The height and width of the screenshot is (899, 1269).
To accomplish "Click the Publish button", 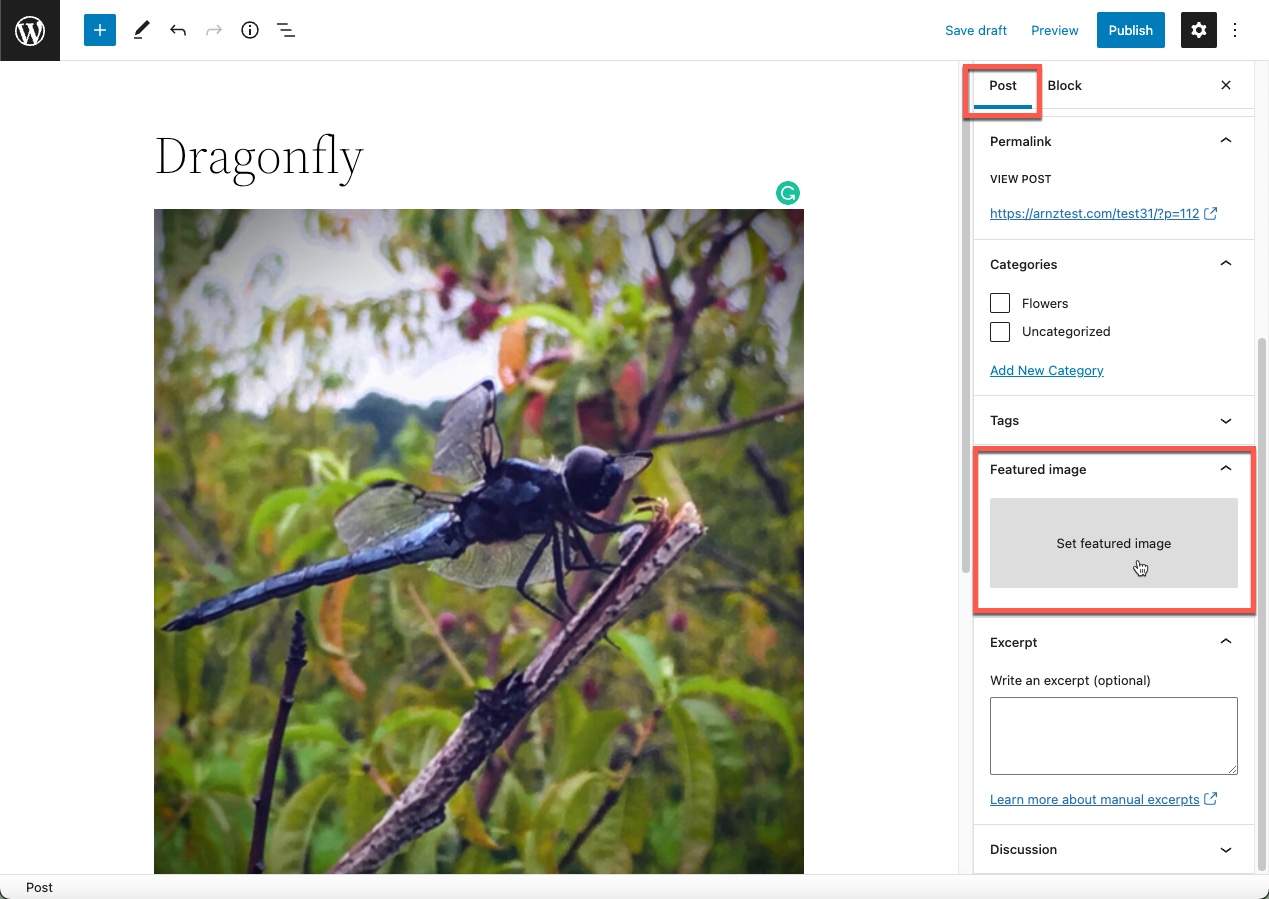I will 1131,30.
